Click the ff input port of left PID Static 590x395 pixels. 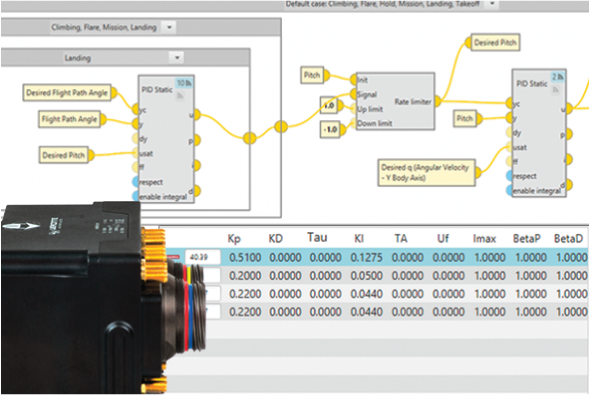[136, 167]
